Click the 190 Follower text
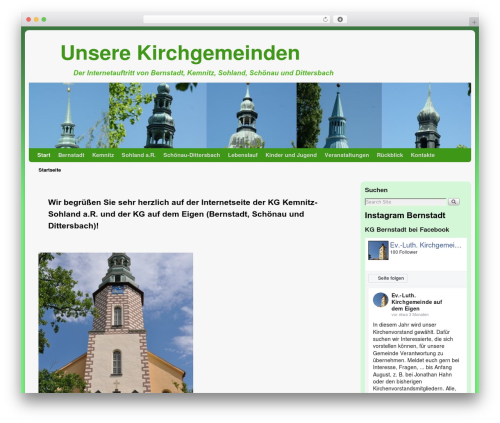 pos(404,252)
